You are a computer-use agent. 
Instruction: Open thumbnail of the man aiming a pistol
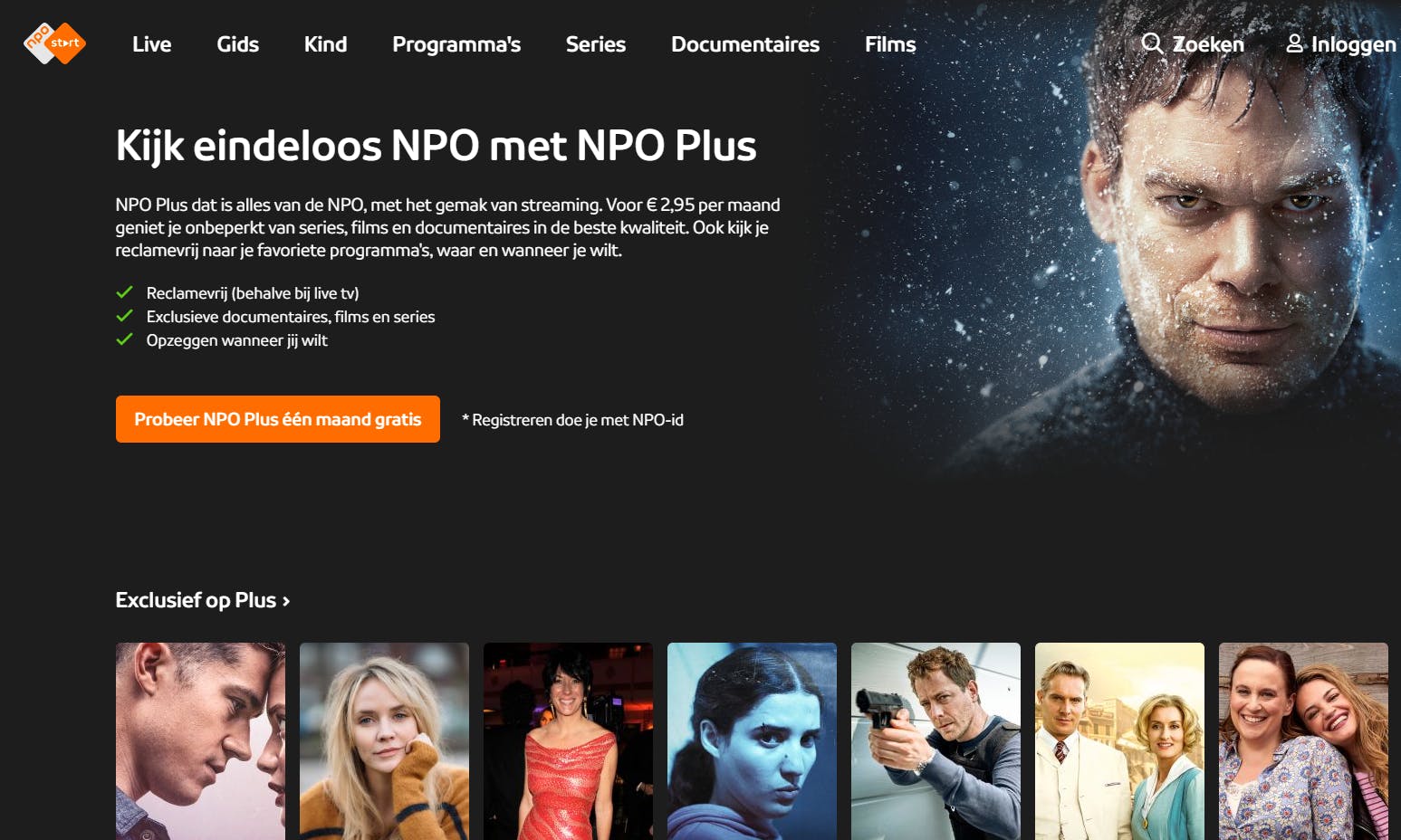point(936,741)
